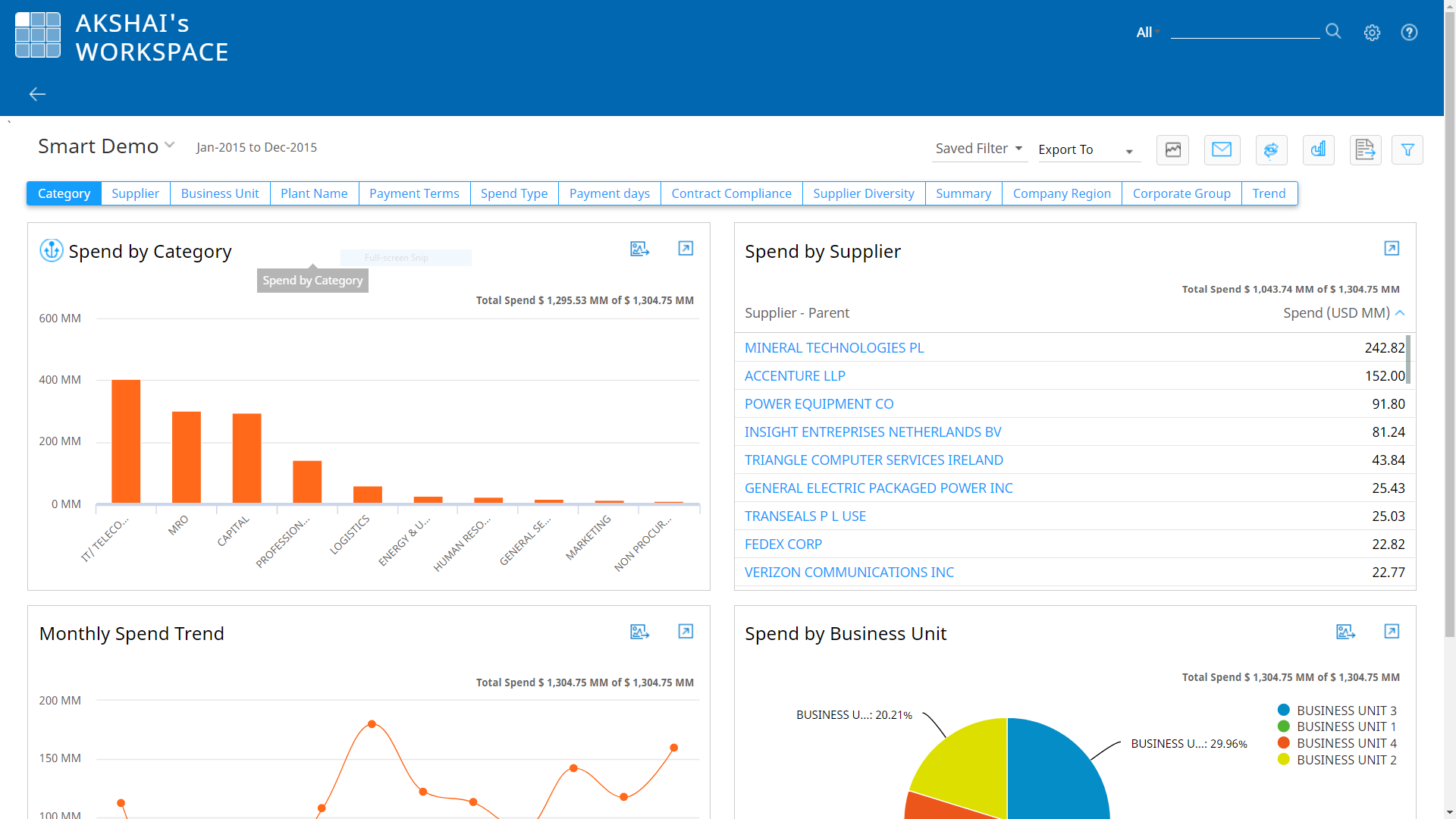Screen dimensions: 1456x819
Task: Open the Supplier Diversity tab
Action: [x=863, y=193]
